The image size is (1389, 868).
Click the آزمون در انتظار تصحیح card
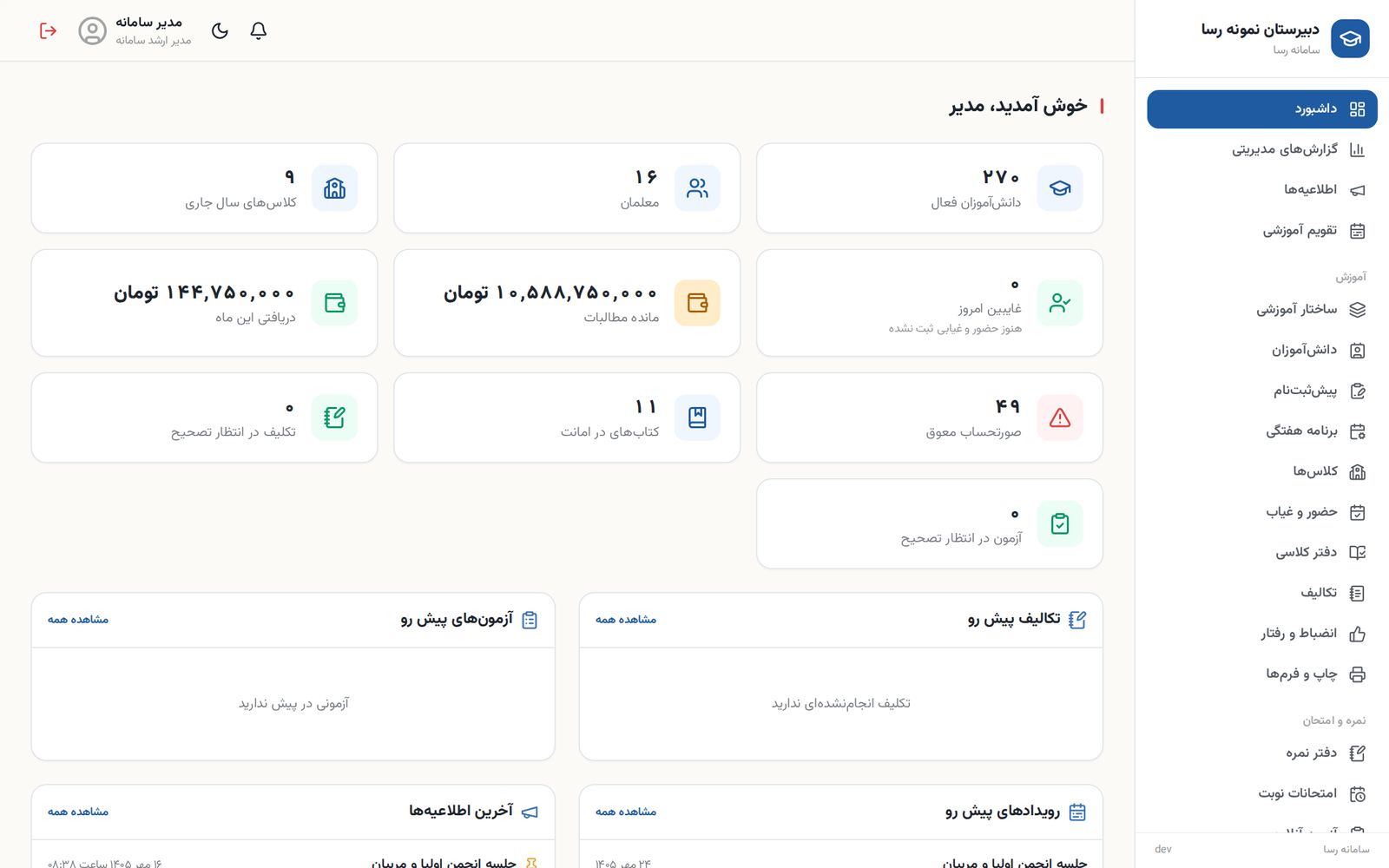[930, 524]
